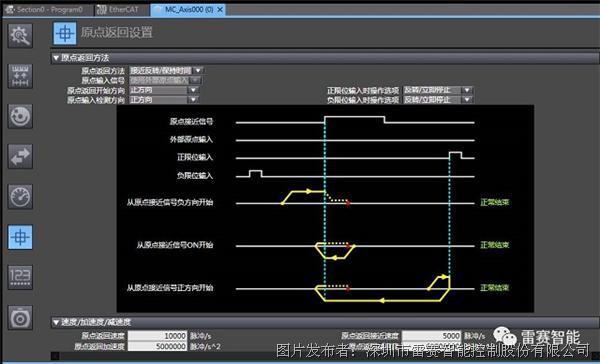Click the 原点返回加速度 field showing 5000000

point(158,346)
